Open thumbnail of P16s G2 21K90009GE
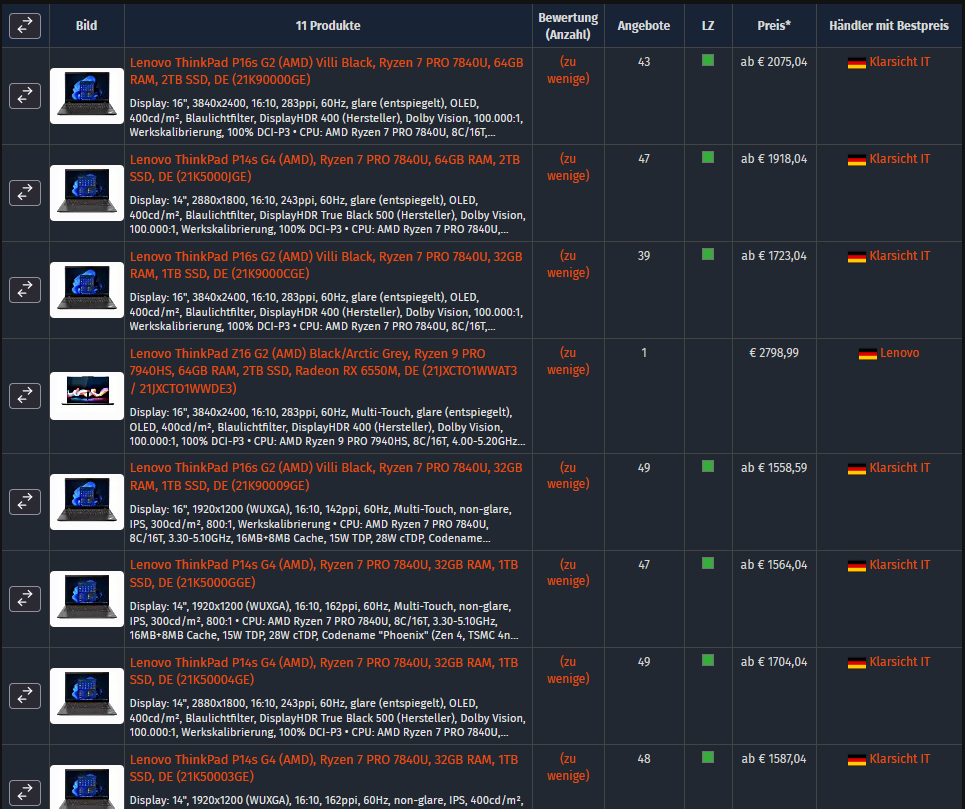965x809 pixels. [87, 502]
